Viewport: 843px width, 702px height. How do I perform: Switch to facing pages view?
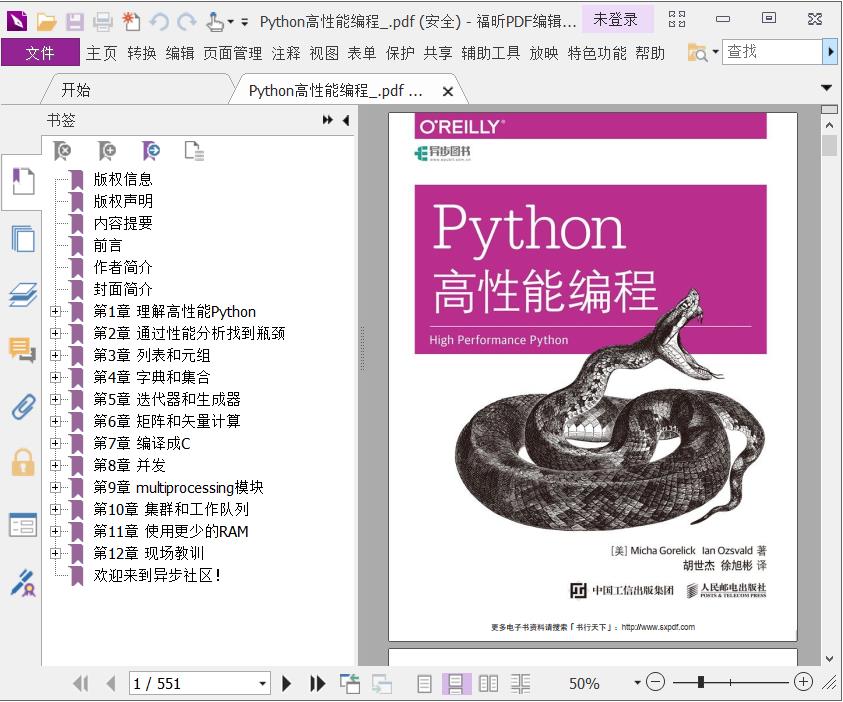click(x=488, y=683)
